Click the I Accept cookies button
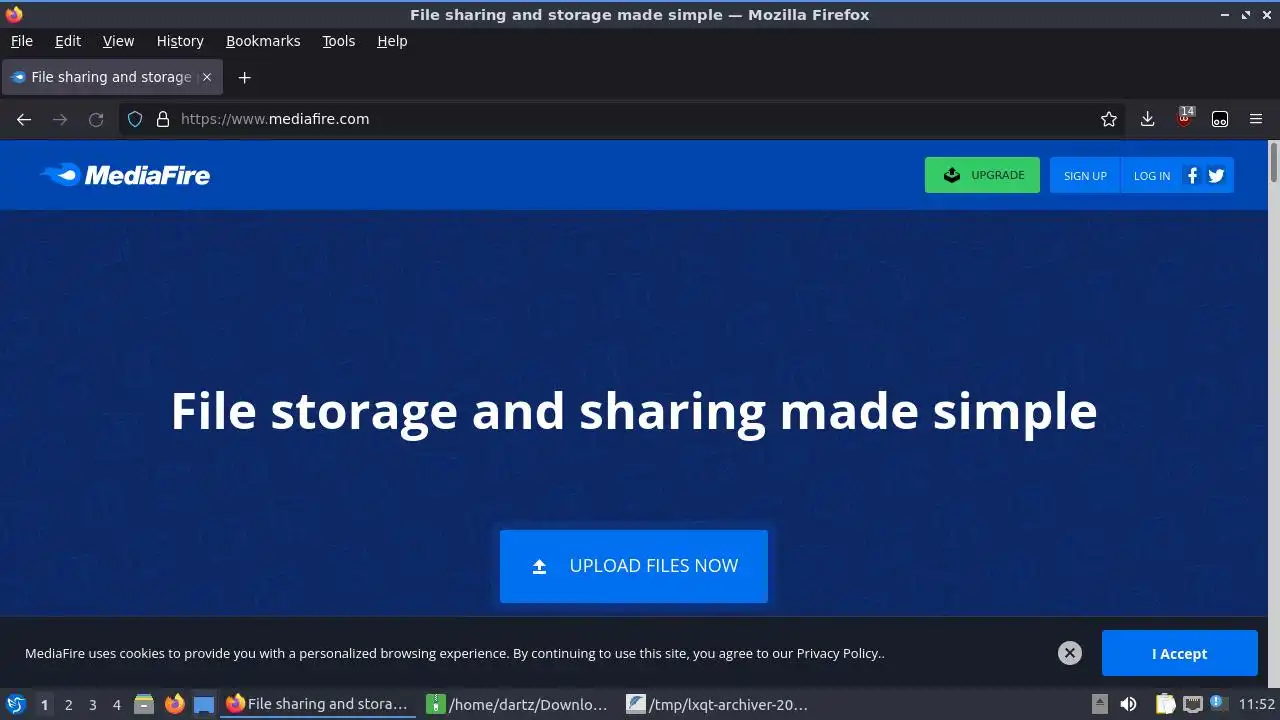 point(1179,653)
